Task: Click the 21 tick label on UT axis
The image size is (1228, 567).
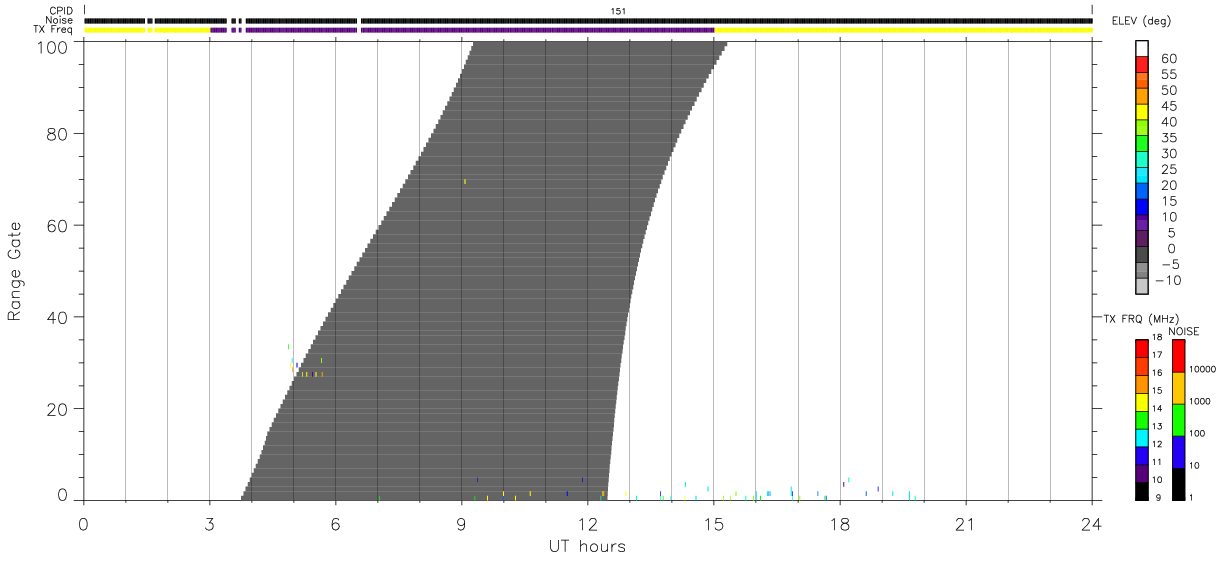Action: pyautogui.click(x=965, y=523)
